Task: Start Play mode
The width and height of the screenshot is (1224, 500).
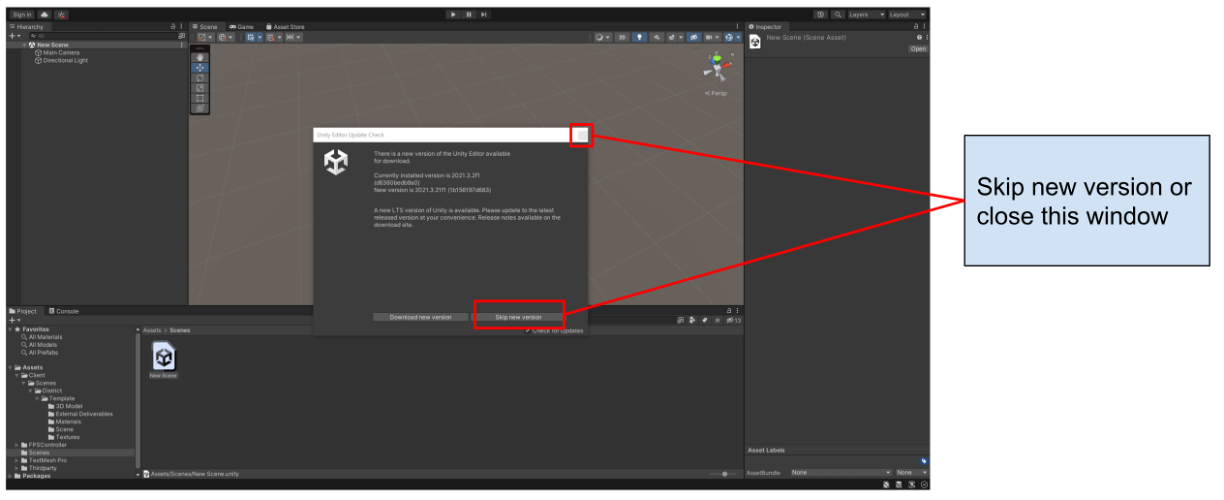Action: click(453, 15)
